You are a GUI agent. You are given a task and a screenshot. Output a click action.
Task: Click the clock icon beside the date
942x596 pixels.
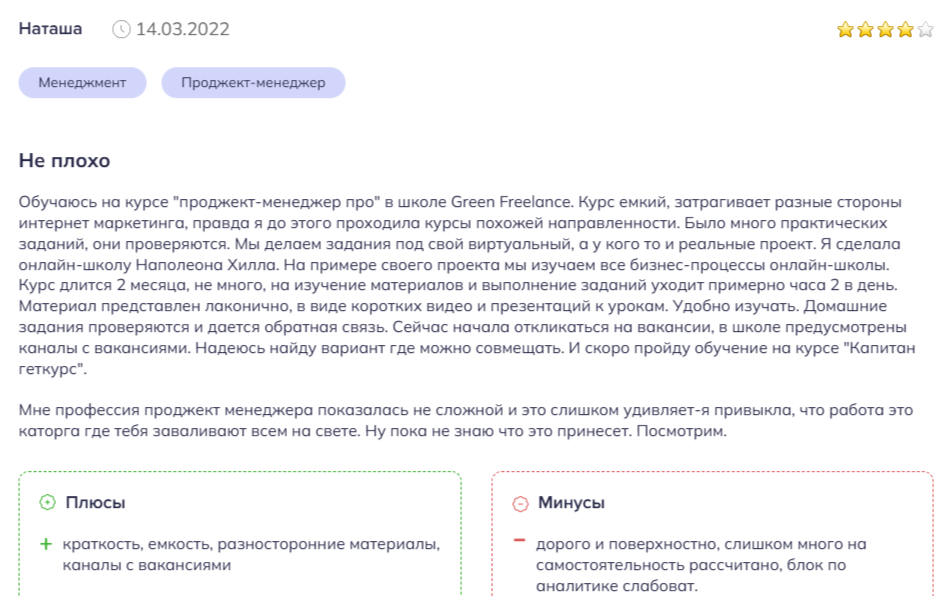[121, 29]
